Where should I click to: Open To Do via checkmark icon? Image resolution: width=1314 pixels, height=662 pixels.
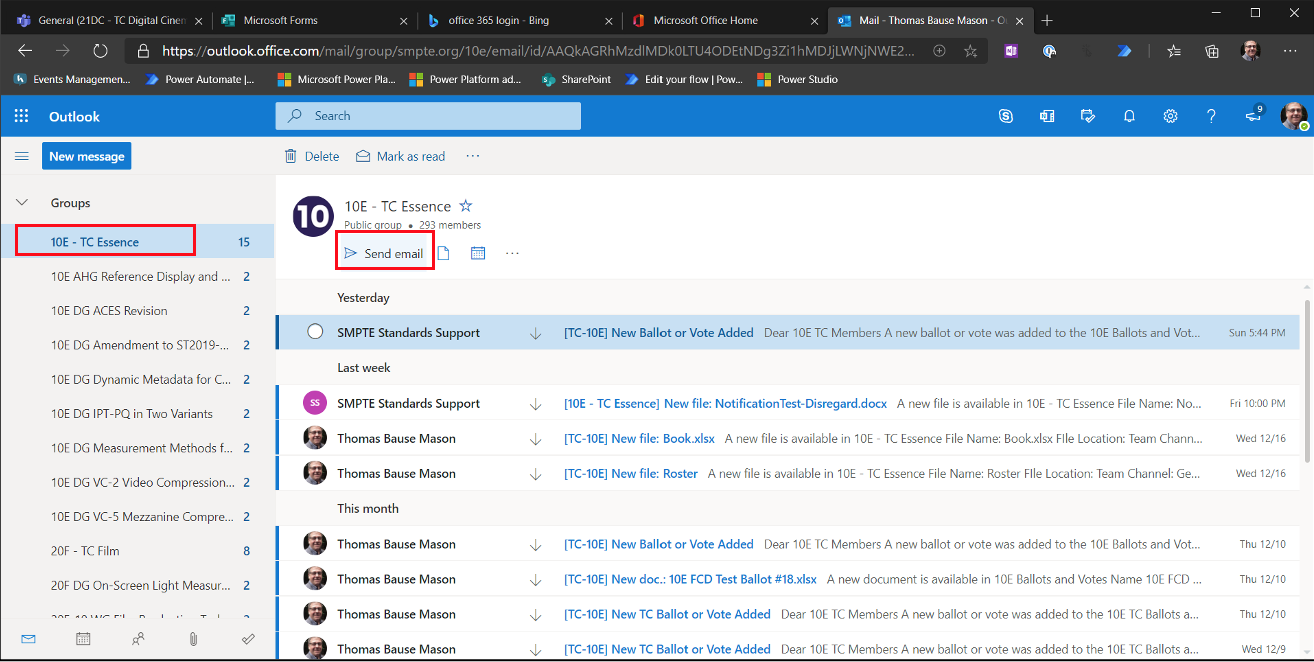(248, 638)
